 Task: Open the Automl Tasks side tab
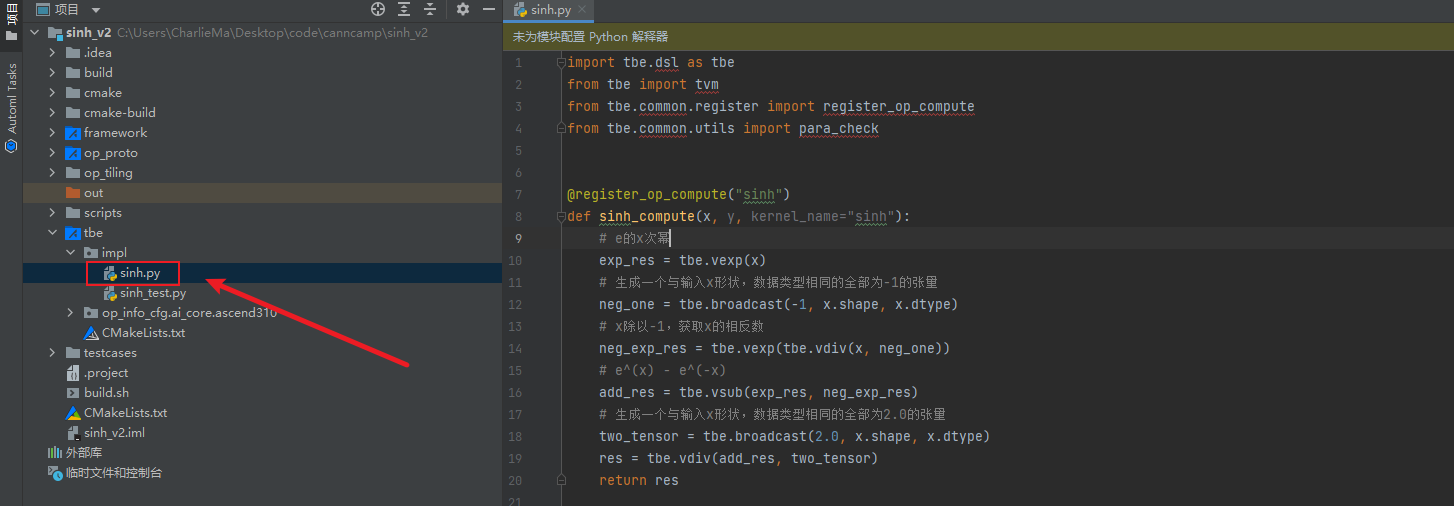[x=11, y=98]
